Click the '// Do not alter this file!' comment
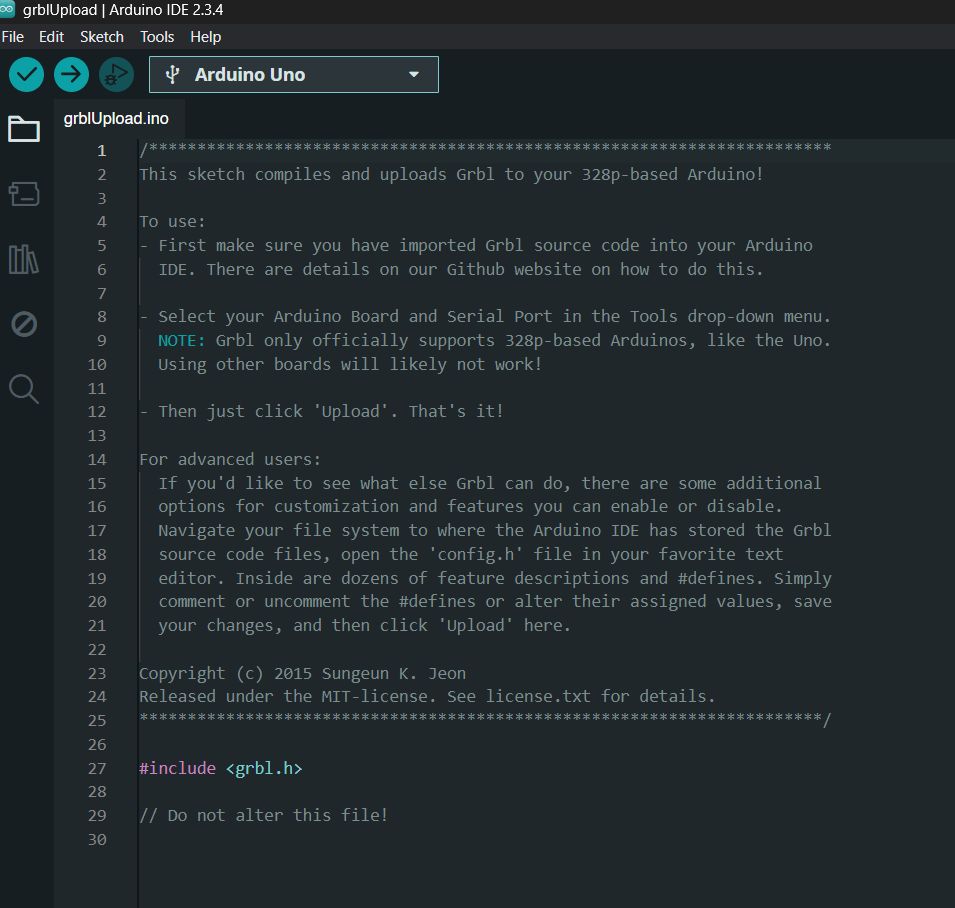955x908 pixels. click(x=263, y=815)
